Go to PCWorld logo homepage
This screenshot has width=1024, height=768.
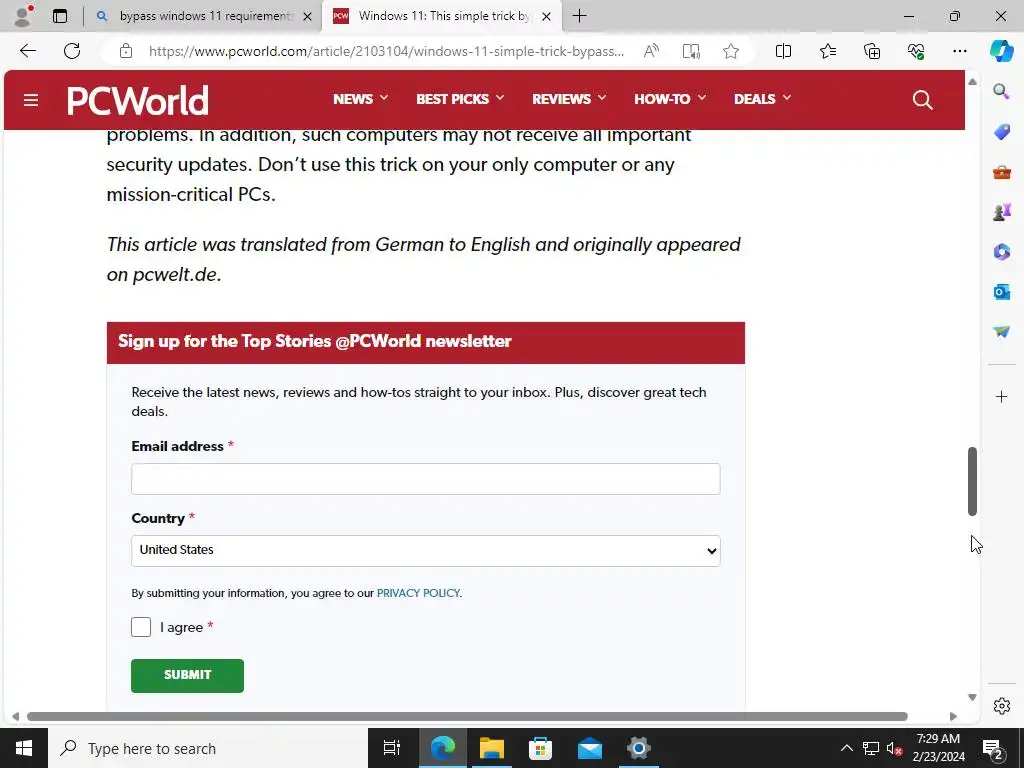(138, 101)
